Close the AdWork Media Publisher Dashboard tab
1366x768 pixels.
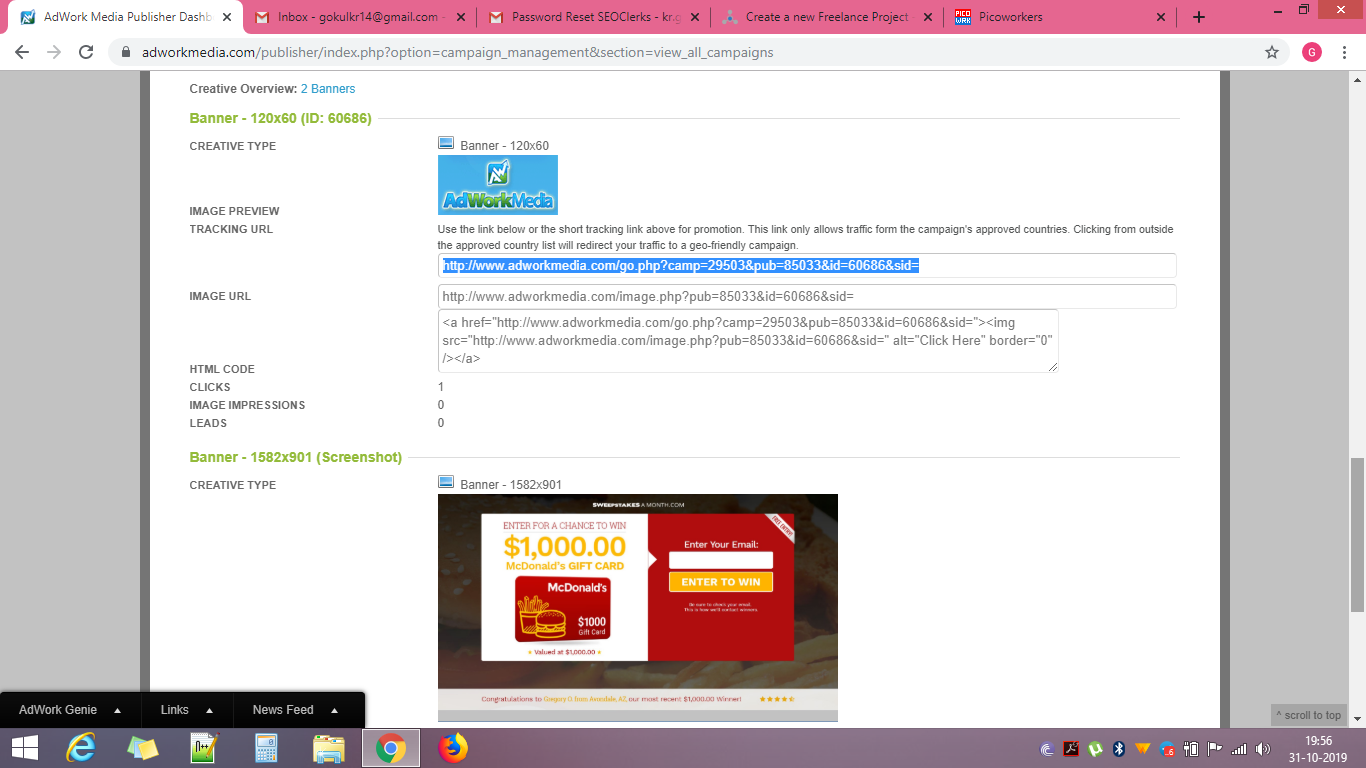226,17
